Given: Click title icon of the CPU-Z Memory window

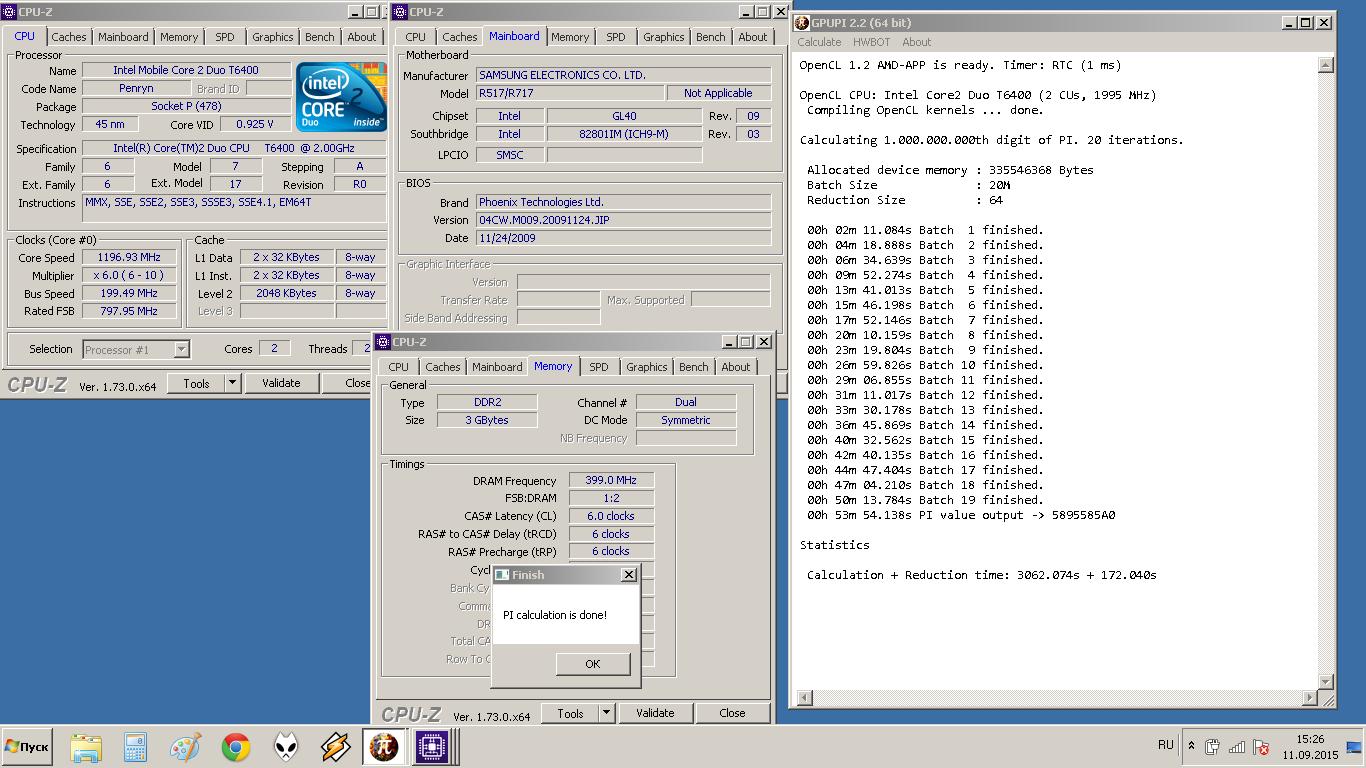Looking at the screenshot, I should [x=384, y=342].
